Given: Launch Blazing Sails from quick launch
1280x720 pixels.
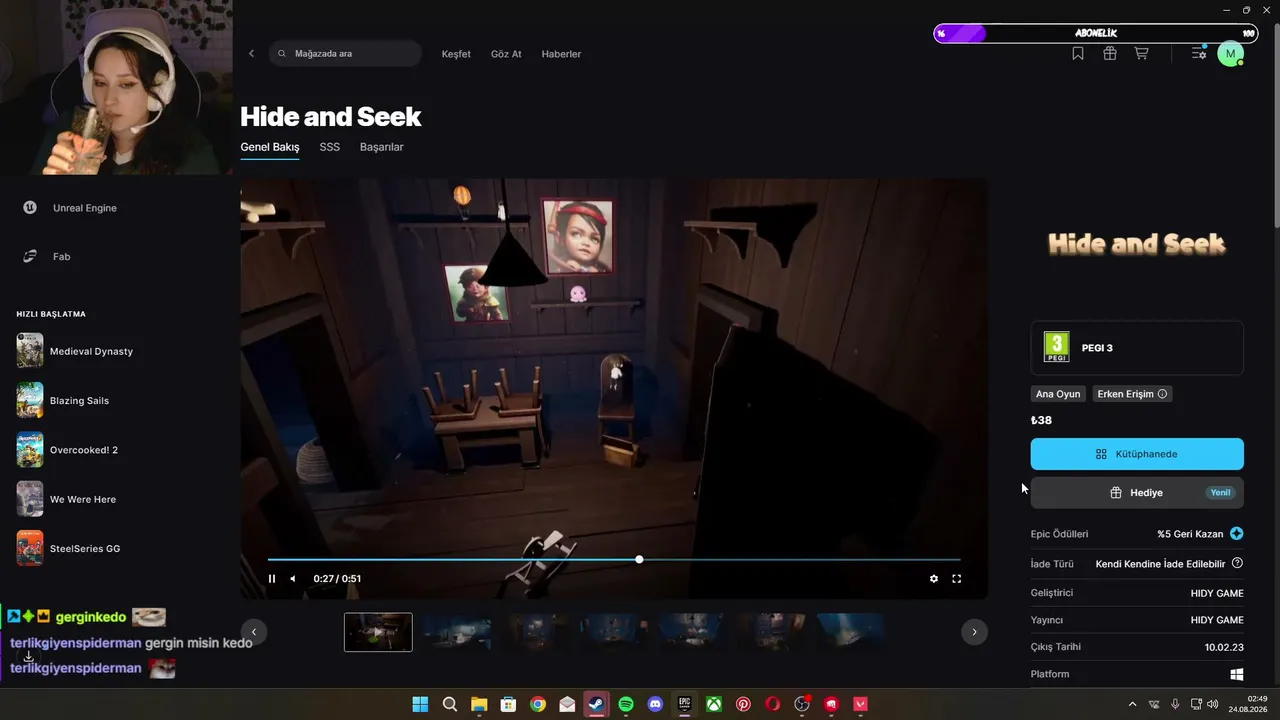Looking at the screenshot, I should click(63, 401).
